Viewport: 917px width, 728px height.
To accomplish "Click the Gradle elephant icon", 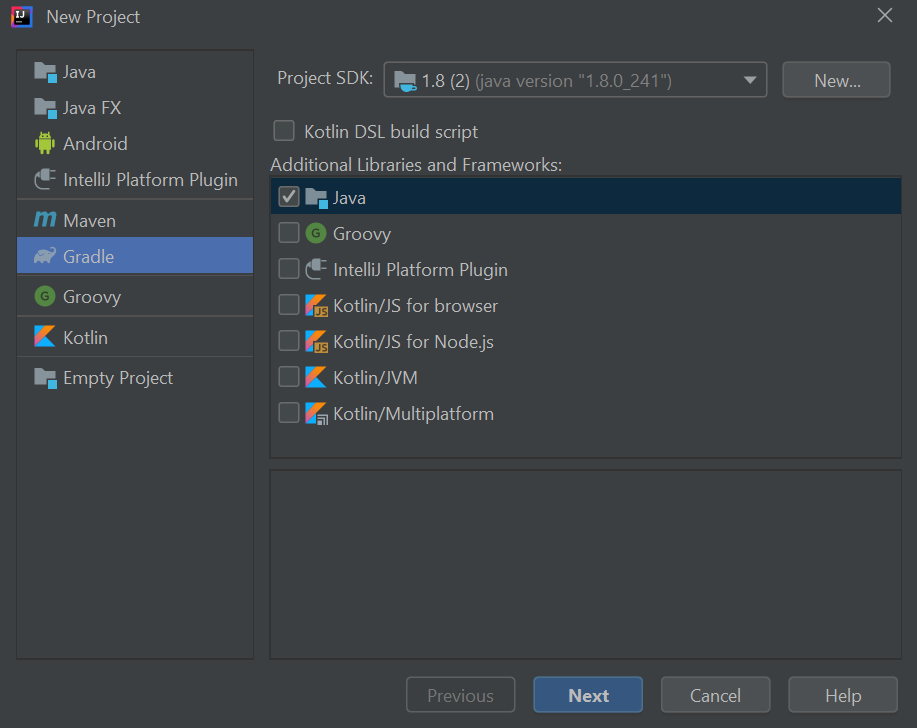I will [45, 256].
